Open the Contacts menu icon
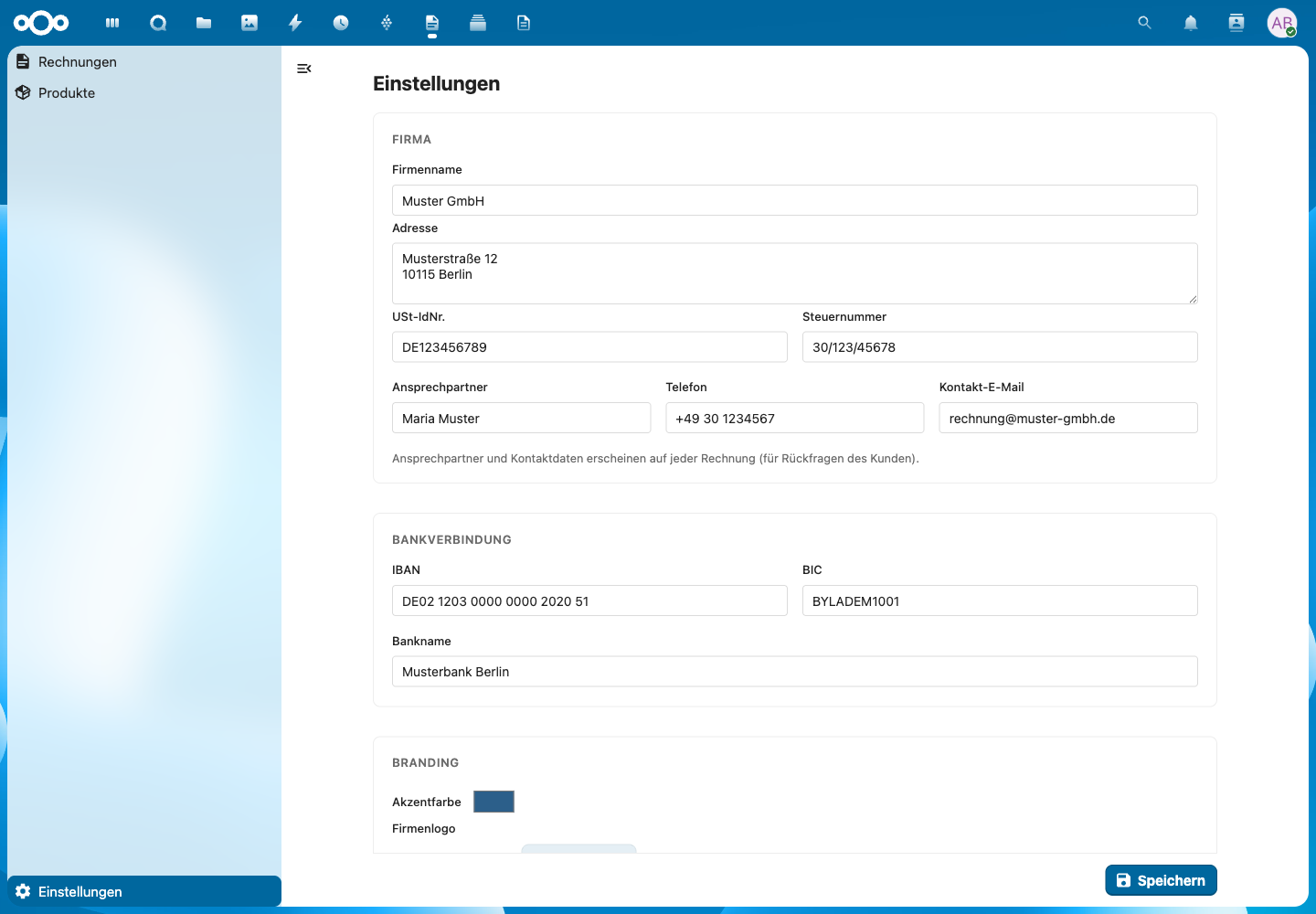The width and height of the screenshot is (1316, 914). click(x=1236, y=23)
